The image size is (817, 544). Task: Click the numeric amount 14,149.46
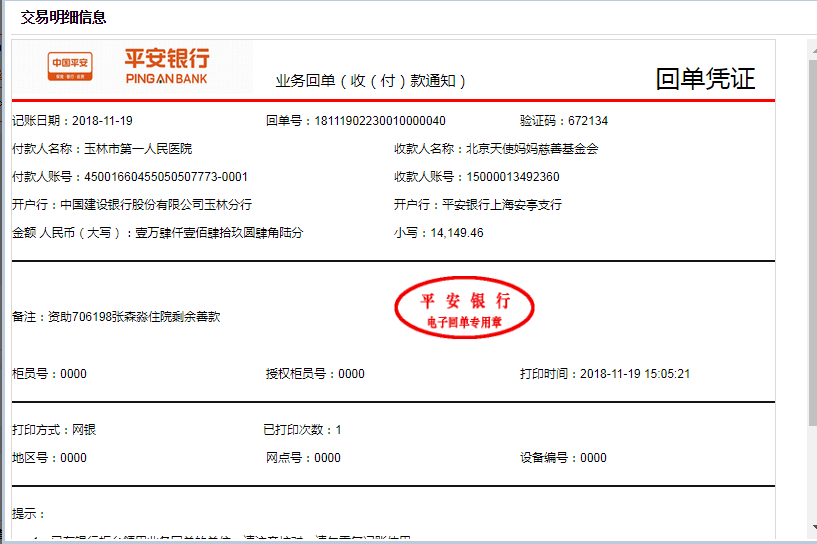457,233
